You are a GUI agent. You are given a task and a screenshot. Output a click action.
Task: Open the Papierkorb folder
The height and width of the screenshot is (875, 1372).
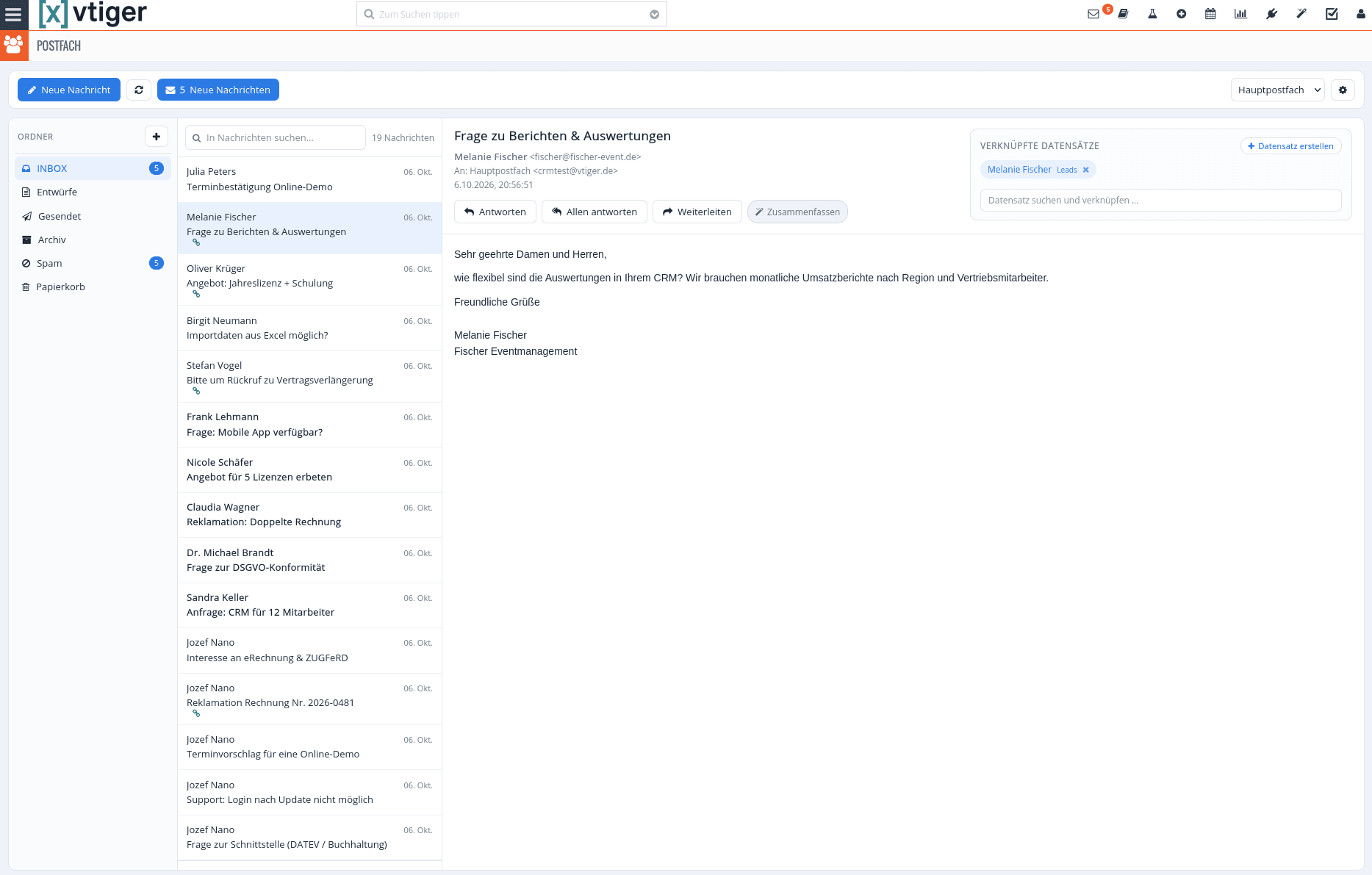click(93, 287)
